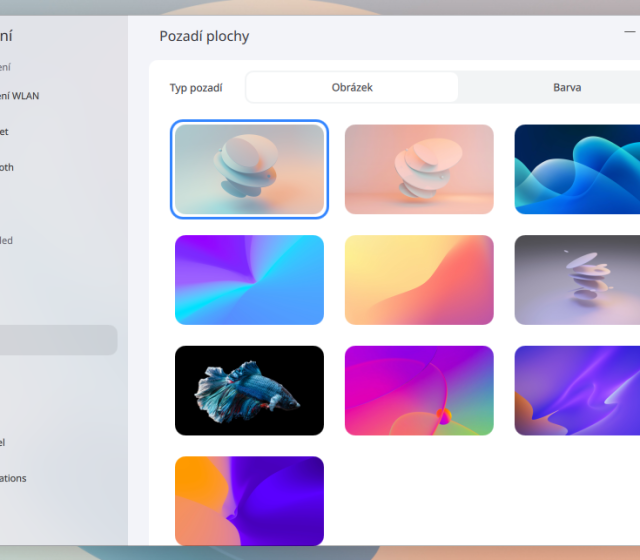This screenshot has width=640, height=560.
Task: Choose the pink stacked discs wallpaper
Action: point(419,169)
